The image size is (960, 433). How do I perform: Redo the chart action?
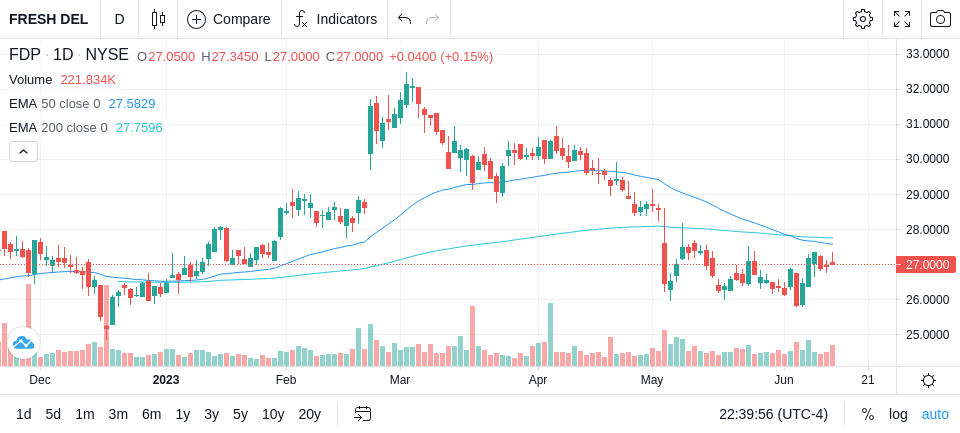click(433, 19)
